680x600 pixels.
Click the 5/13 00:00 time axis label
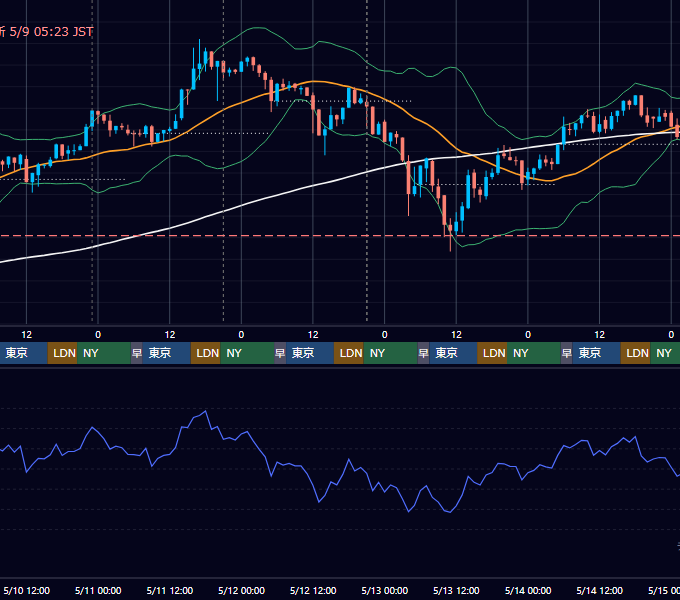click(385, 590)
